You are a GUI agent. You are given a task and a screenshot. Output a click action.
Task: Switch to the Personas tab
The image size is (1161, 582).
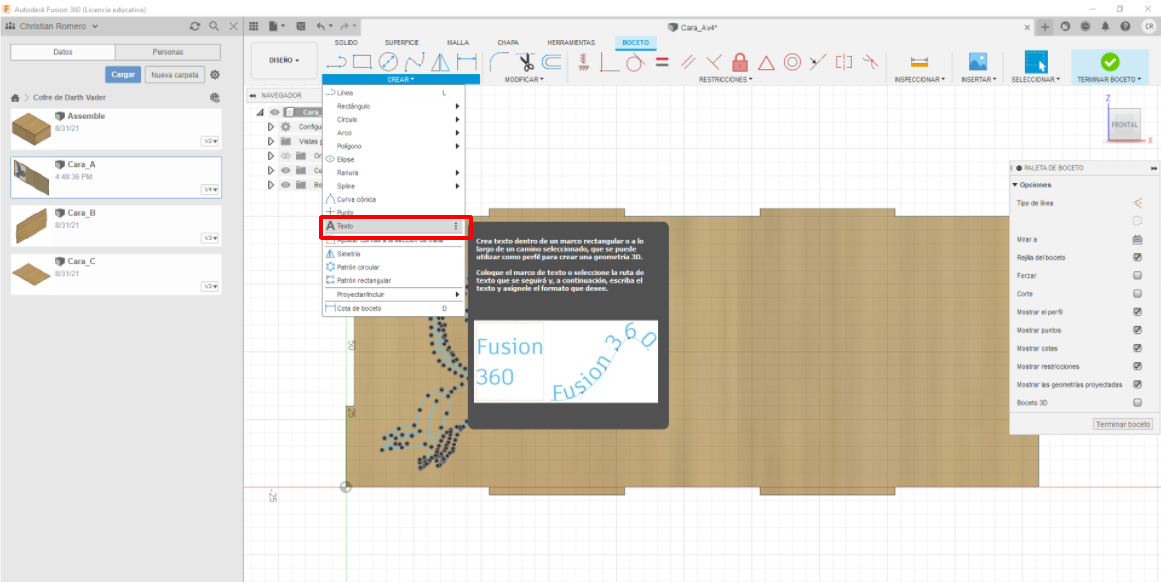(167, 52)
